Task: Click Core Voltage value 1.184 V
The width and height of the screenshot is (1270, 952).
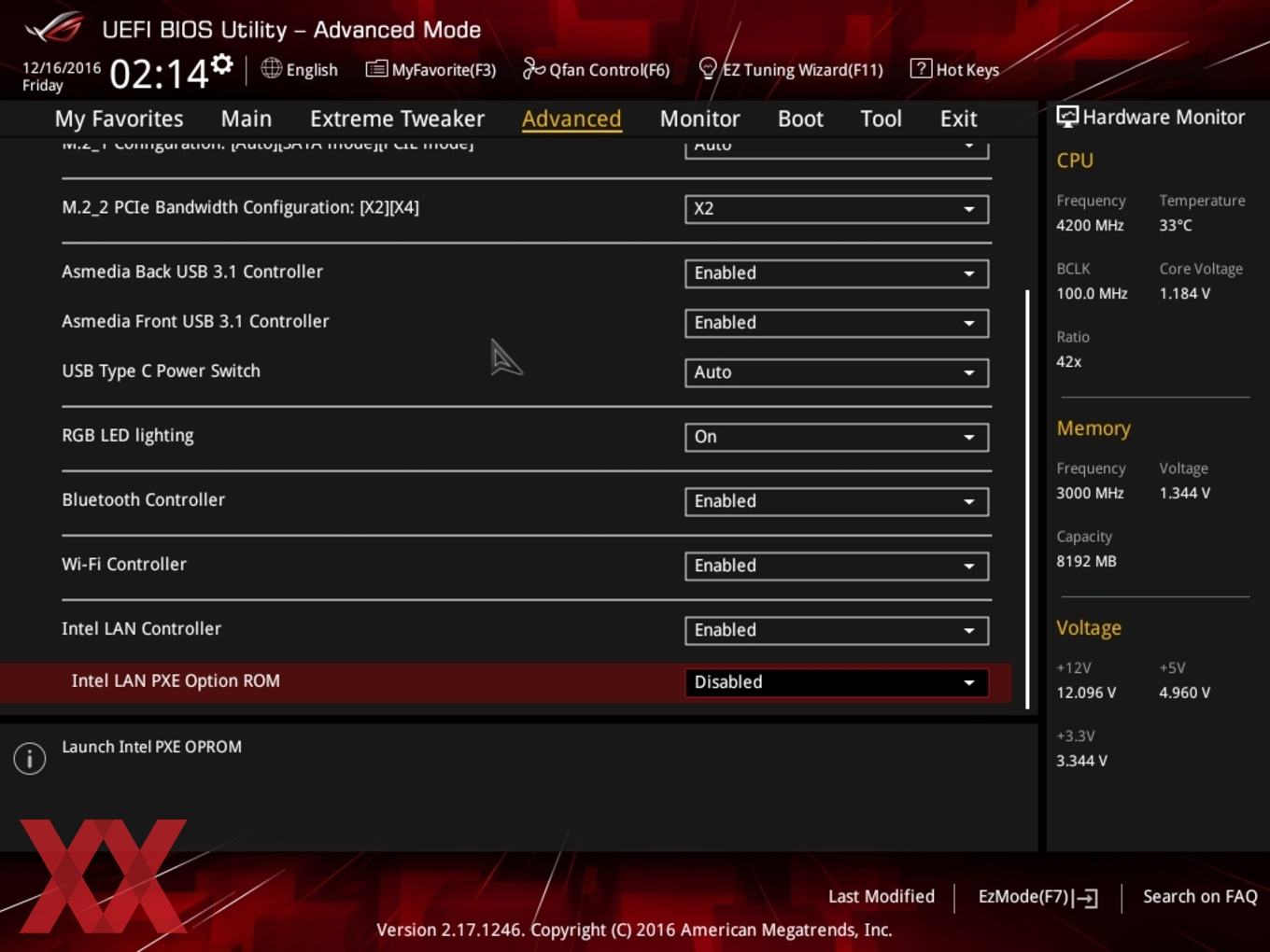Action: (1185, 293)
